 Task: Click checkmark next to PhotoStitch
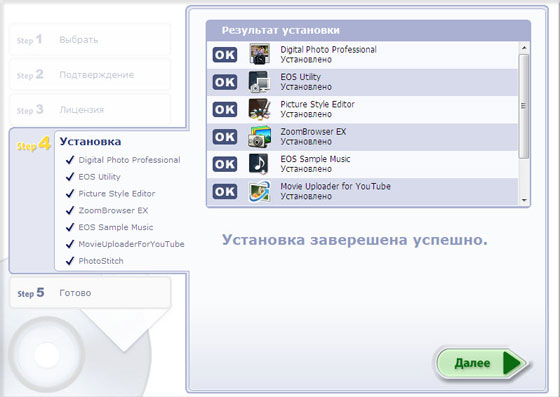coord(70,261)
